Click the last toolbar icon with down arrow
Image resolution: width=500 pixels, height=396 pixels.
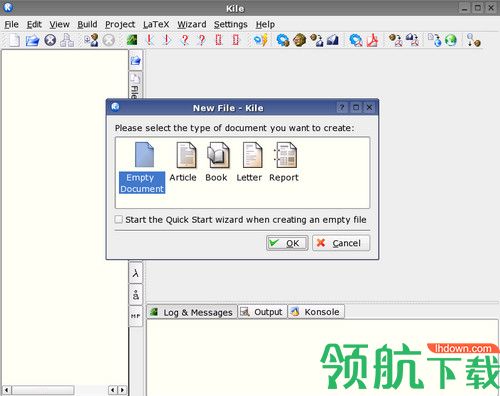point(473,40)
